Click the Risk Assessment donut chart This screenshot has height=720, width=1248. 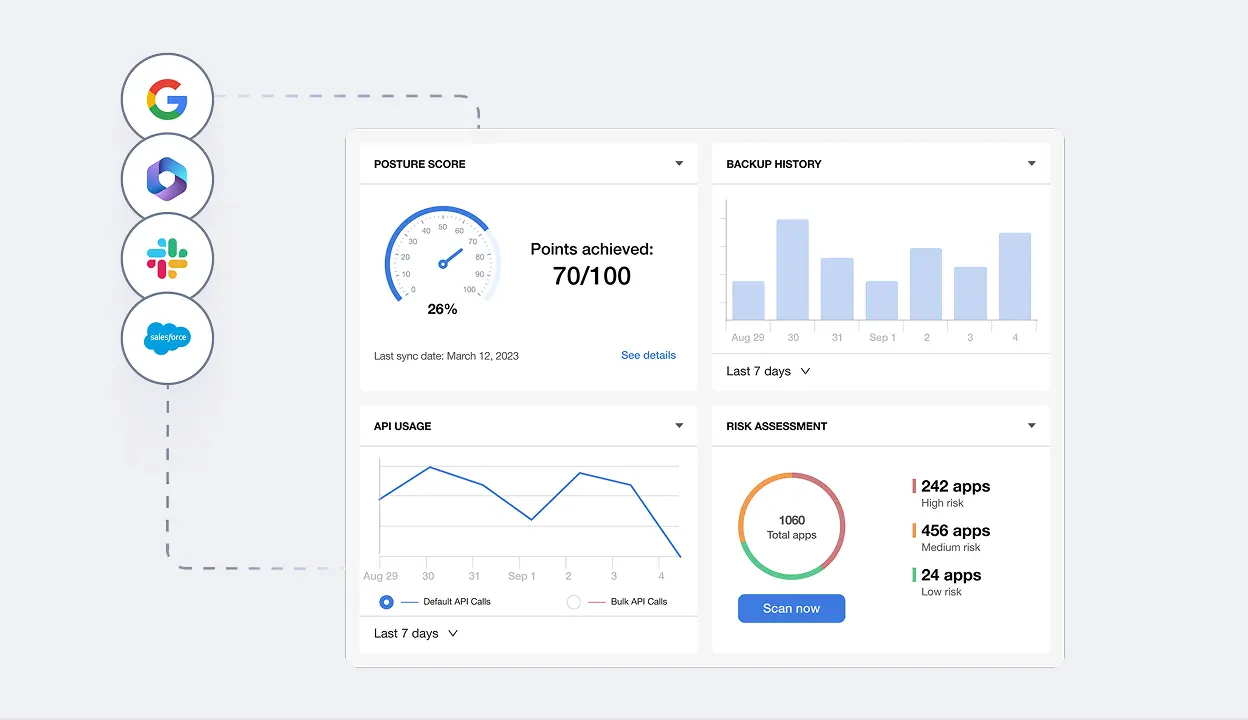(791, 525)
